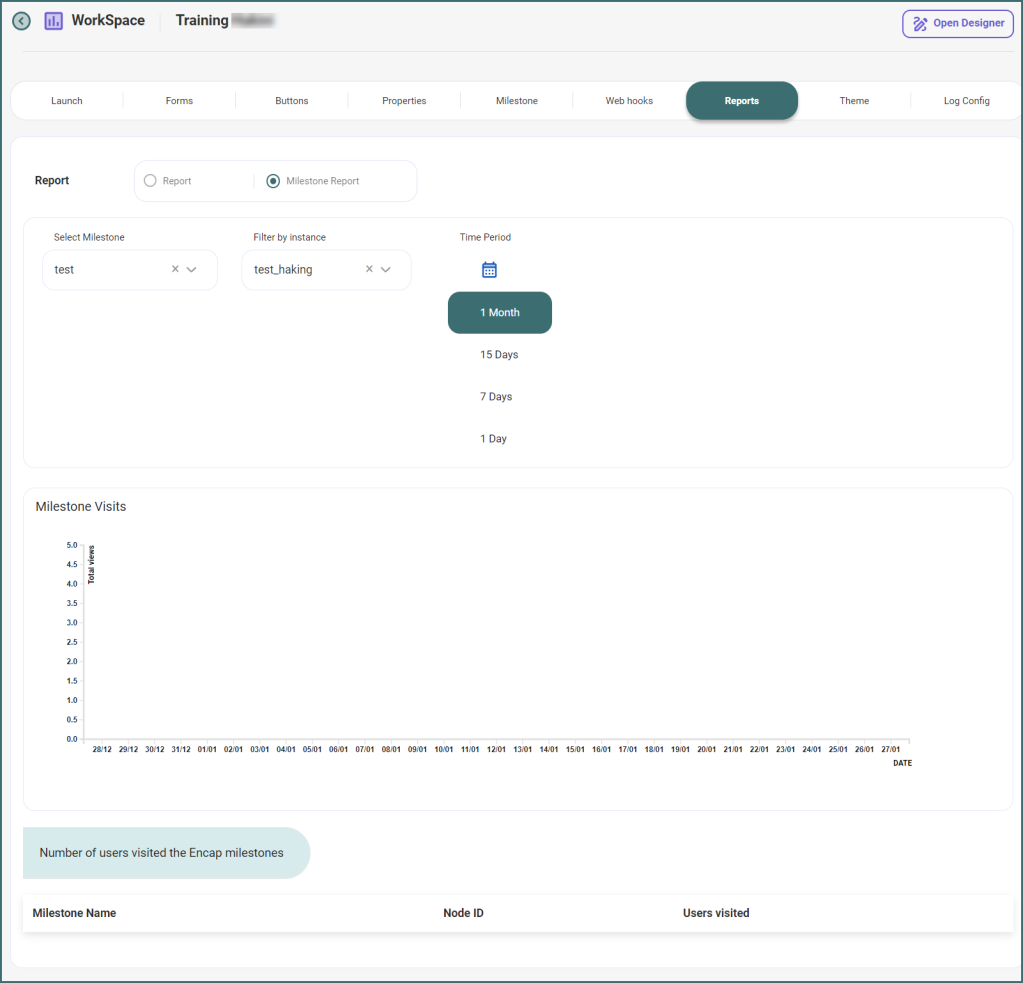Open the Time Period calendar icon

tap(489, 270)
